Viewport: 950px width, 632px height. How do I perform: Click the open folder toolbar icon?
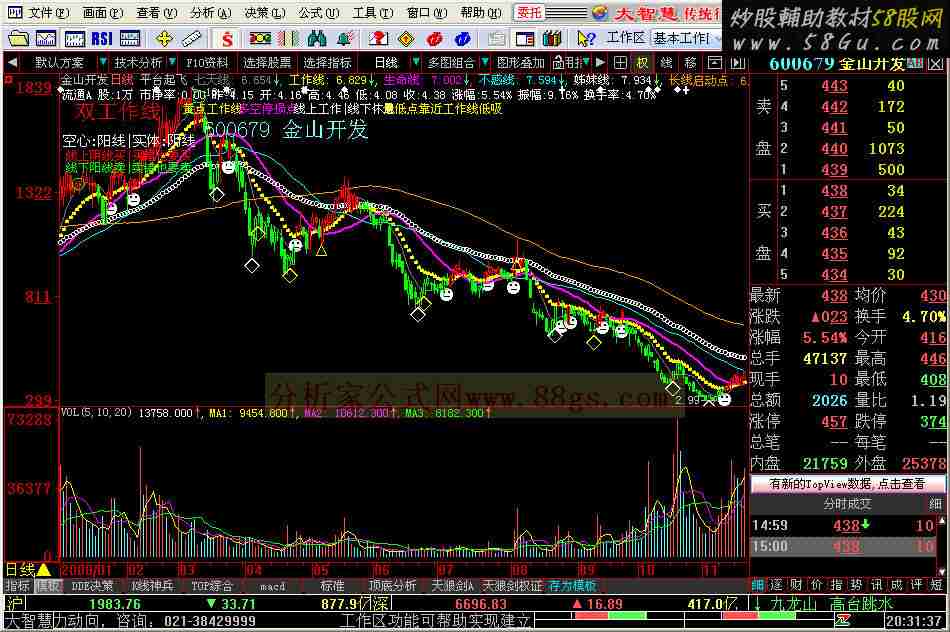18,39
